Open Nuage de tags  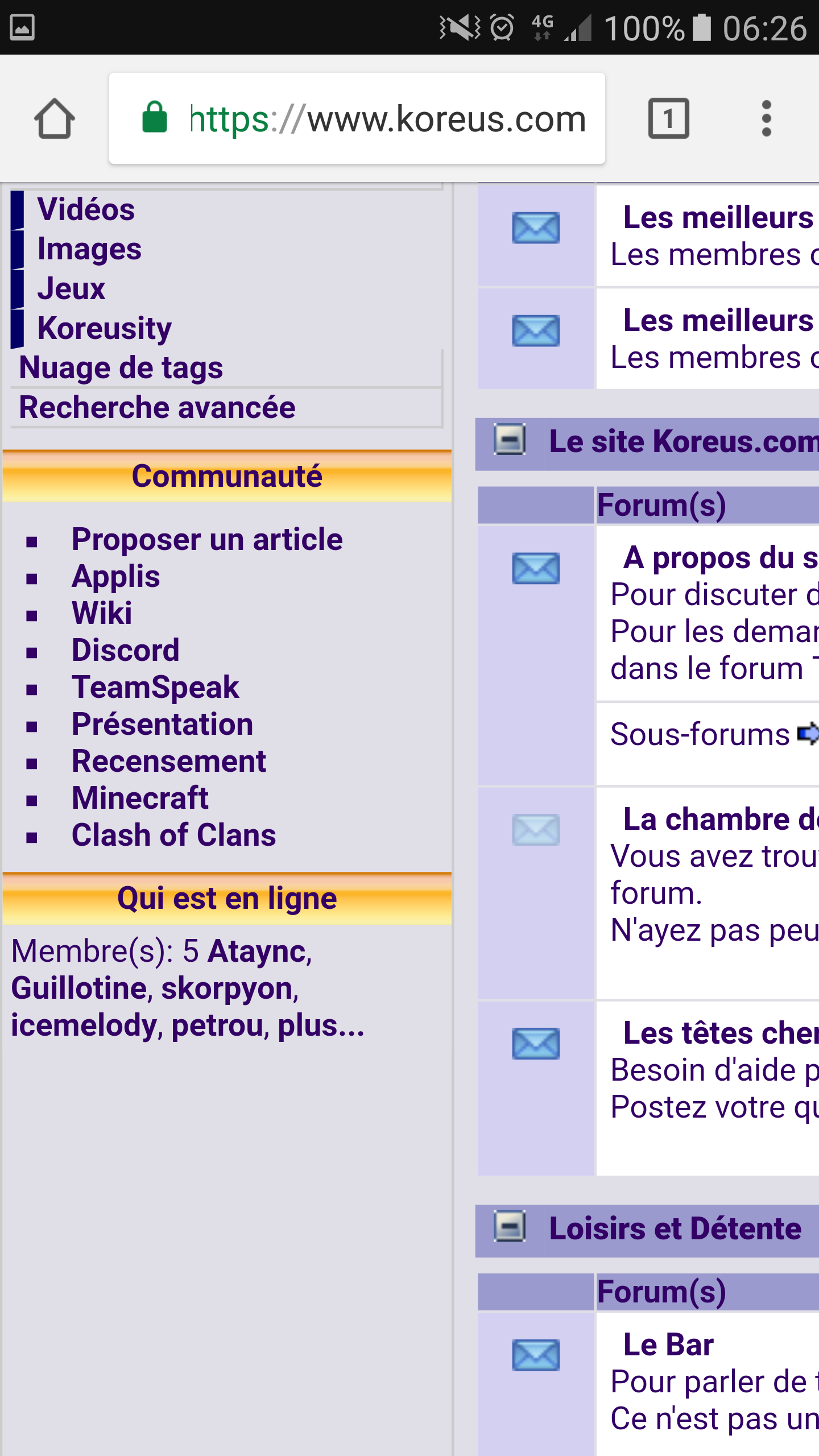pyautogui.click(x=121, y=368)
